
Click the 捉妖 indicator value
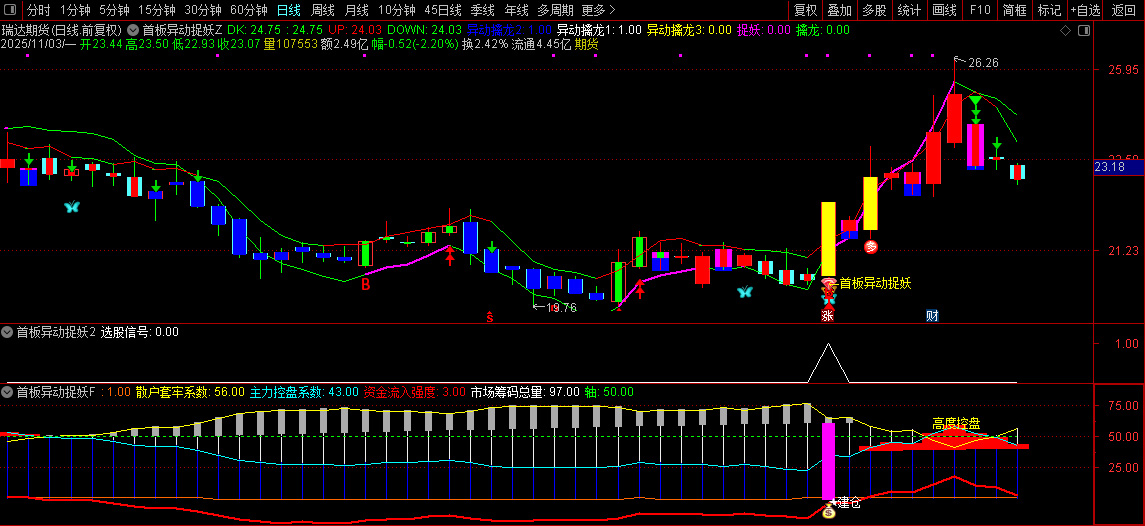764,30
